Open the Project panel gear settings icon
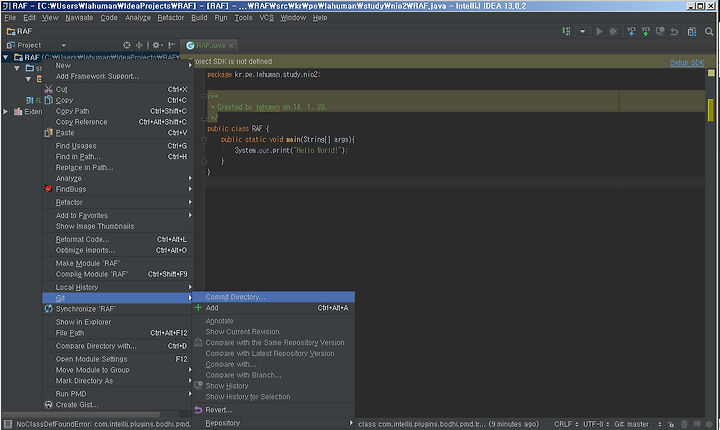 (158, 45)
